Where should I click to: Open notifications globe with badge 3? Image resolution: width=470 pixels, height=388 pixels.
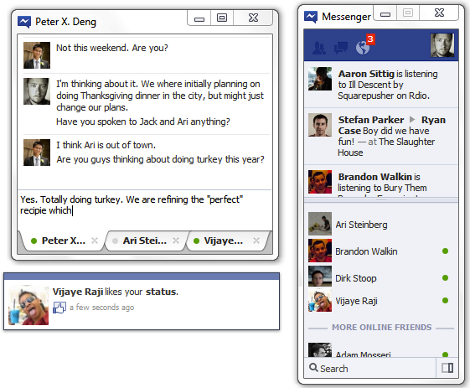364,45
